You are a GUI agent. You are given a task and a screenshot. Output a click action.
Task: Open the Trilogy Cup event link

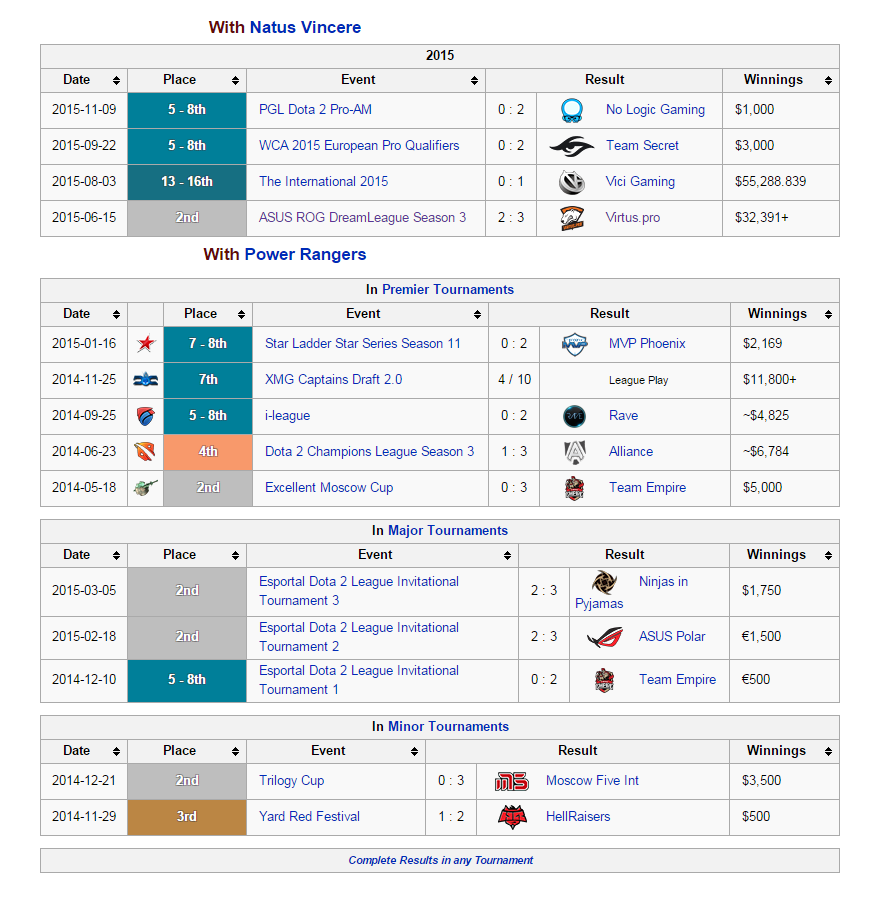(292, 781)
